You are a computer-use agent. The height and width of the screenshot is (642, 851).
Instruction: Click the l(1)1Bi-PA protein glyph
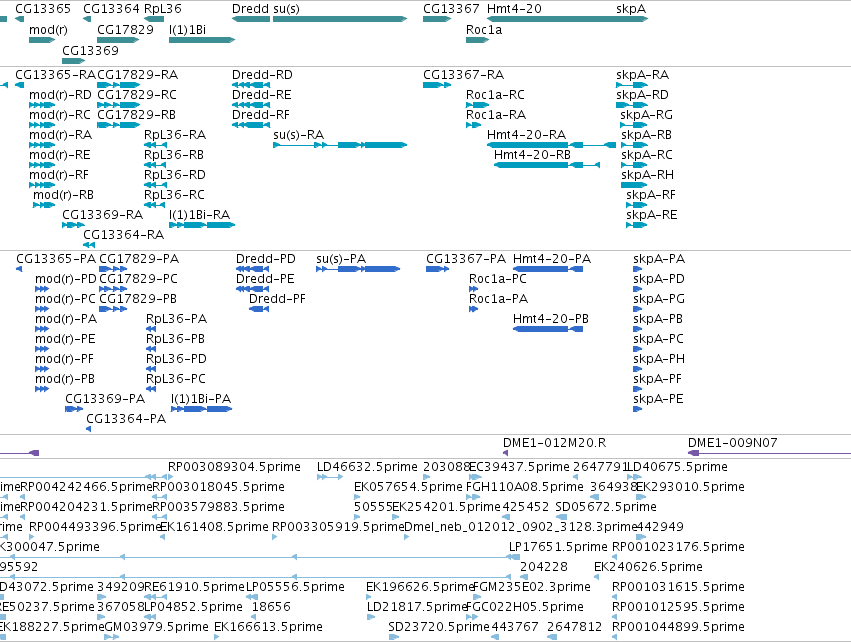click(201, 409)
